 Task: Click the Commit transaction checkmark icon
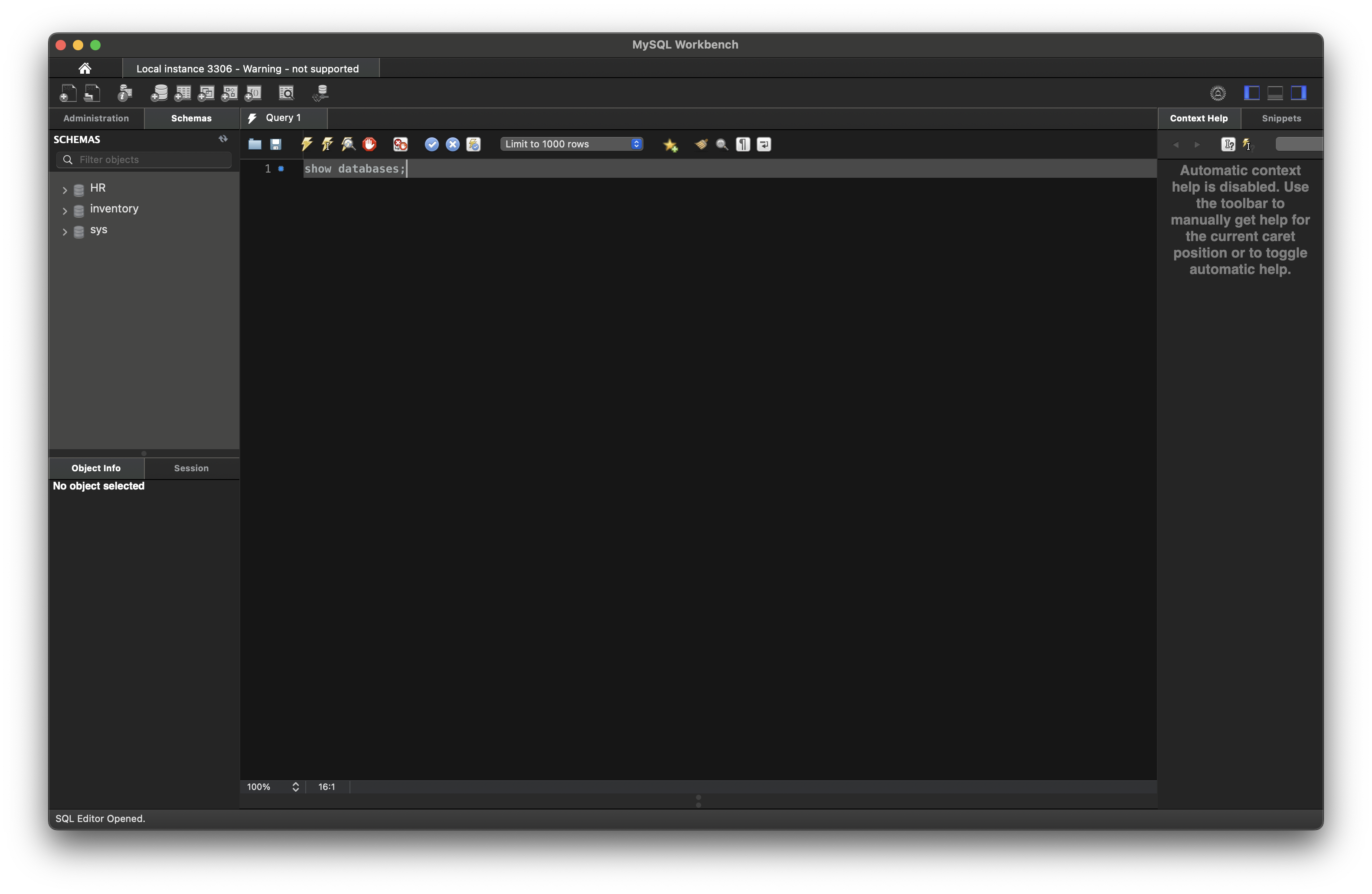pyautogui.click(x=431, y=144)
